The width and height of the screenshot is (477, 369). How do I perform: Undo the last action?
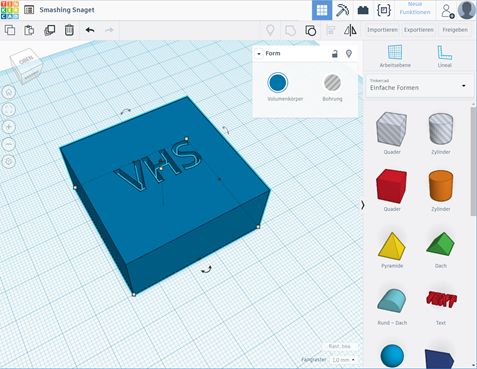click(90, 30)
